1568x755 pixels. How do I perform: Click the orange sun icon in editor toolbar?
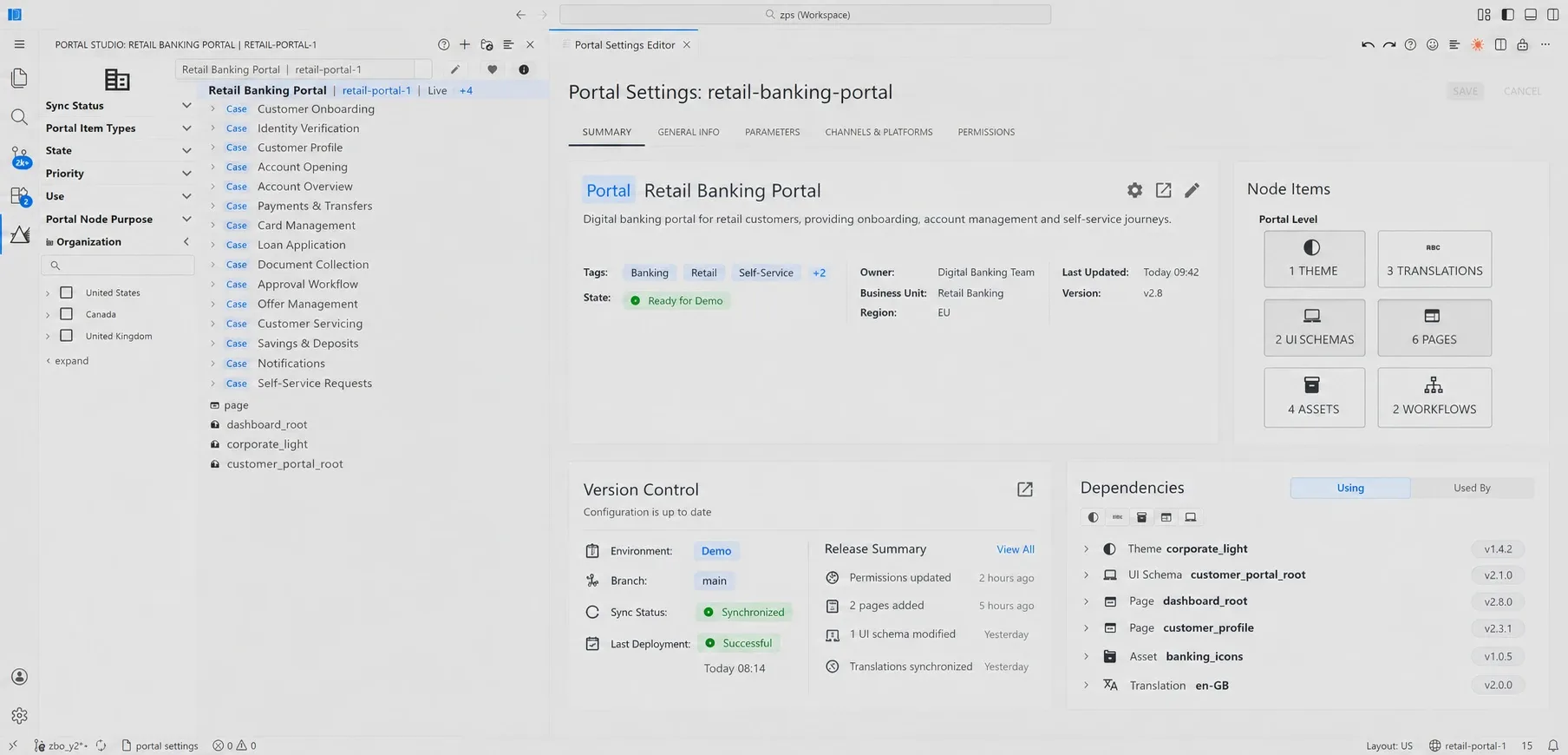tap(1478, 44)
